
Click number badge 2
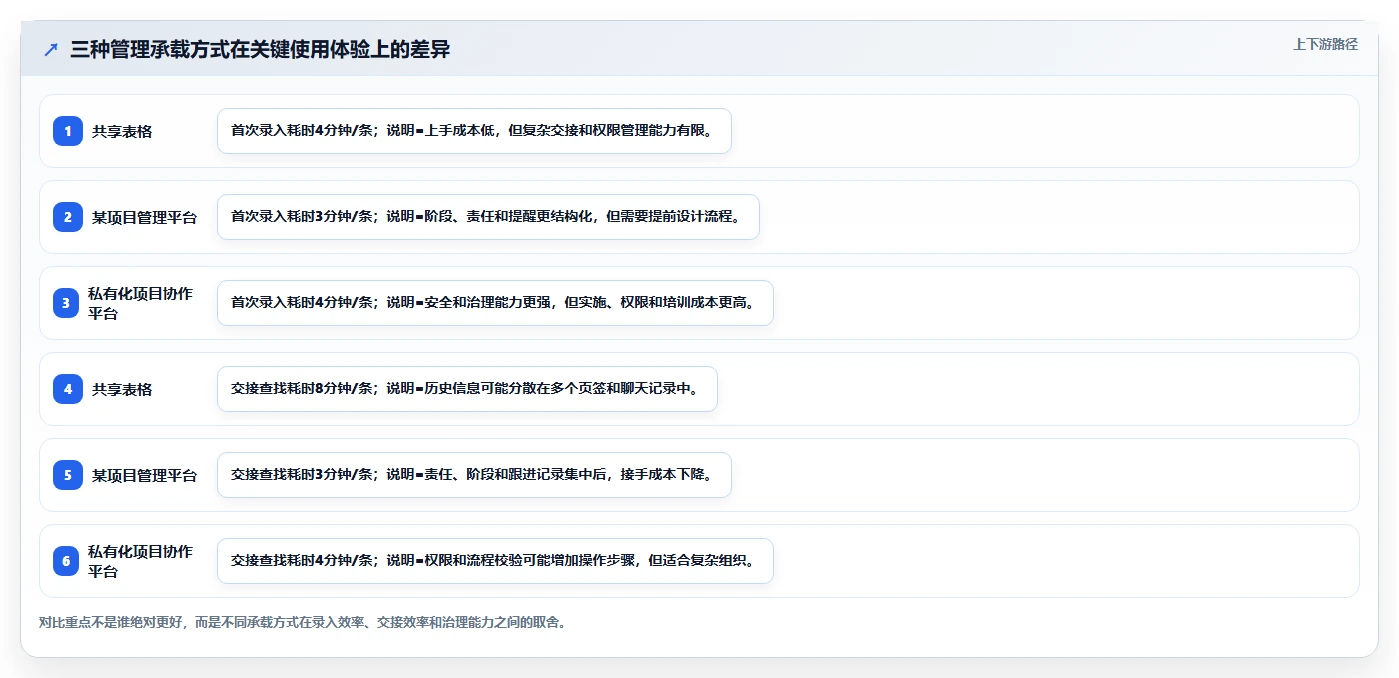[68, 217]
